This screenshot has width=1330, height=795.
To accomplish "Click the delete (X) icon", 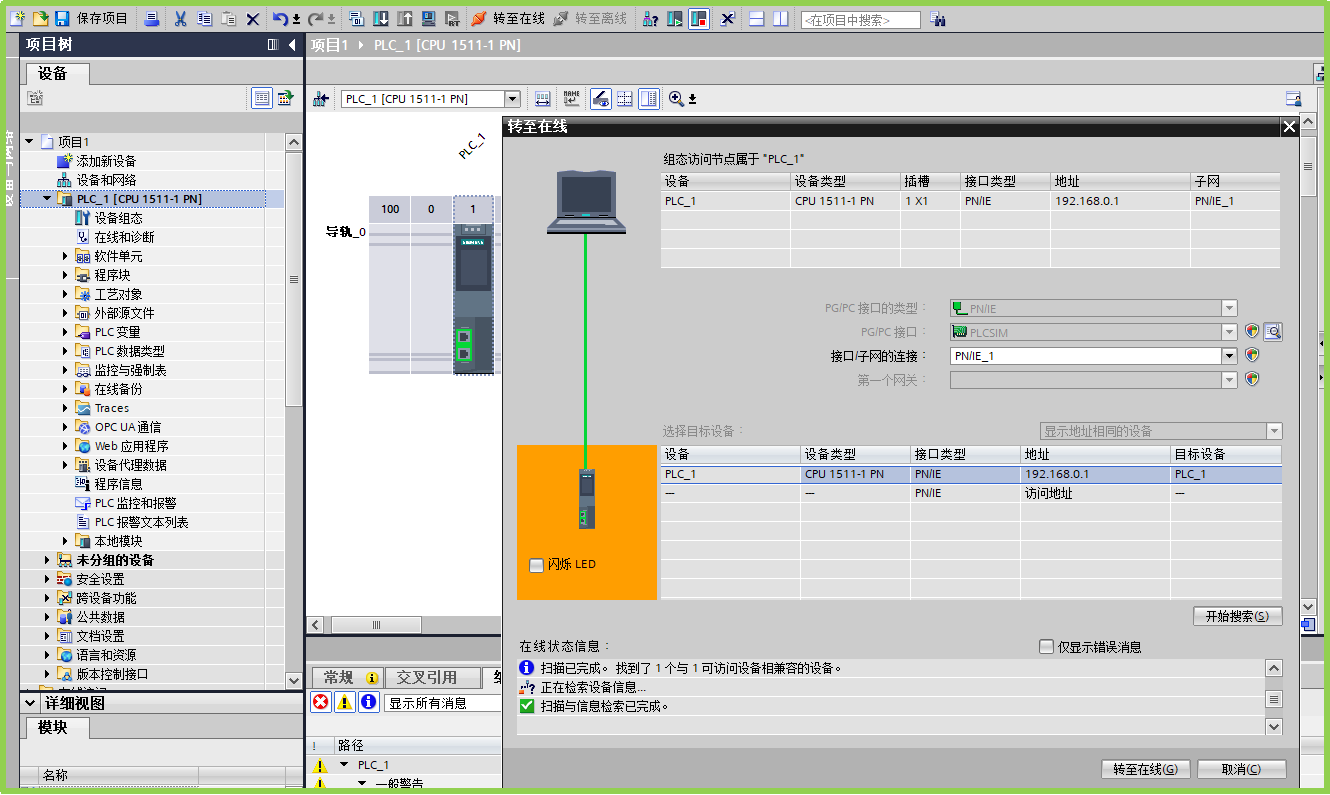I will pos(253,18).
